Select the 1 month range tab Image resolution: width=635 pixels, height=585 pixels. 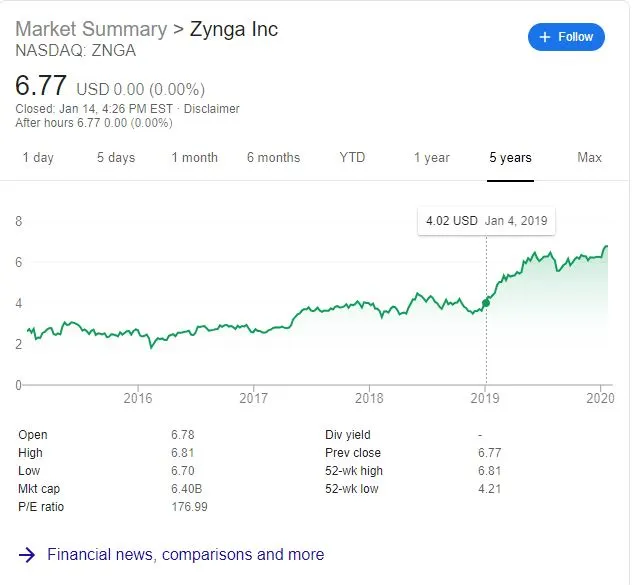[x=194, y=158]
